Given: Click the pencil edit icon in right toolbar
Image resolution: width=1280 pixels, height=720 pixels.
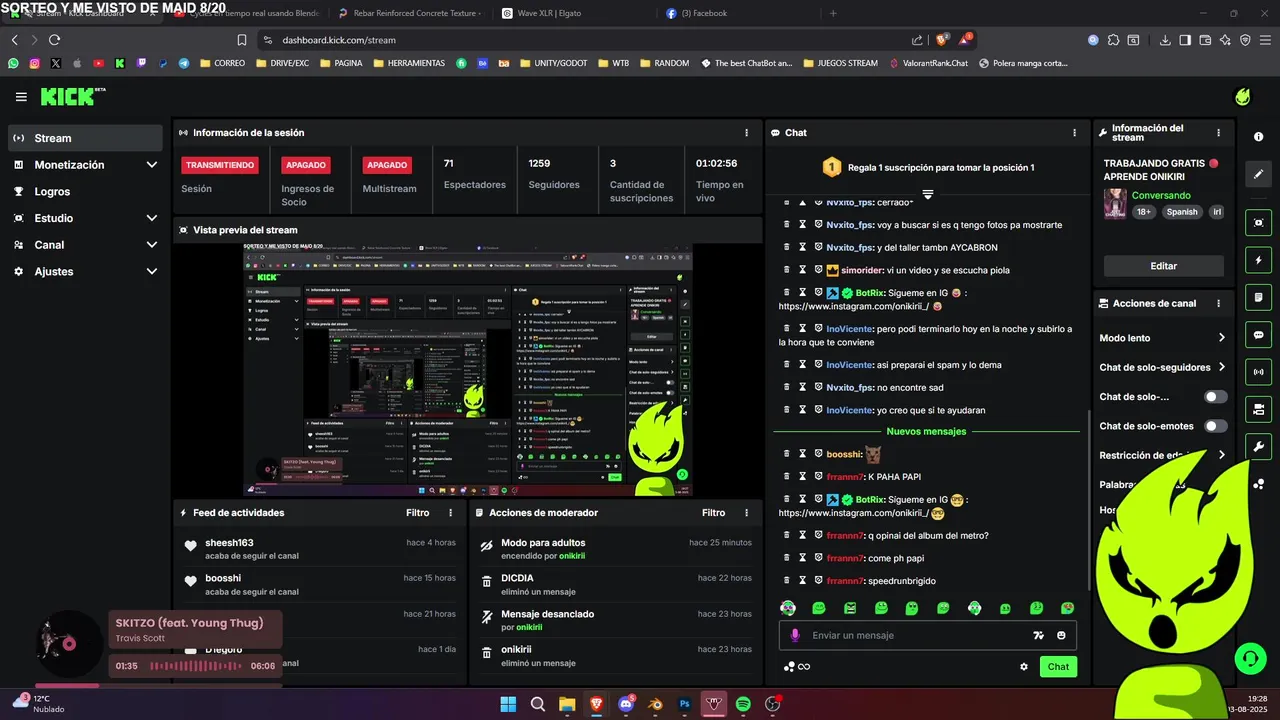Looking at the screenshot, I should coord(1258,174).
